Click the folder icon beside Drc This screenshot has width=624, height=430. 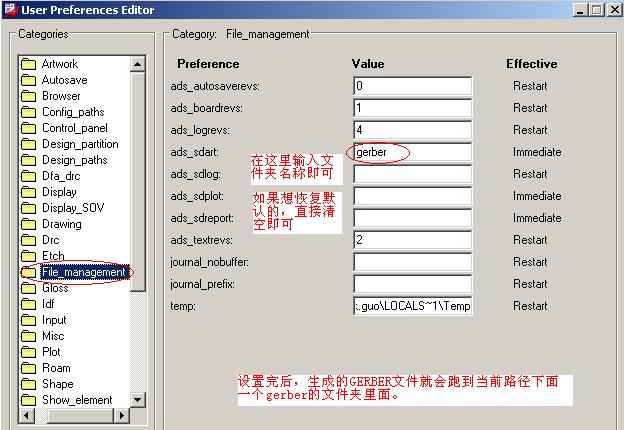[x=28, y=240]
